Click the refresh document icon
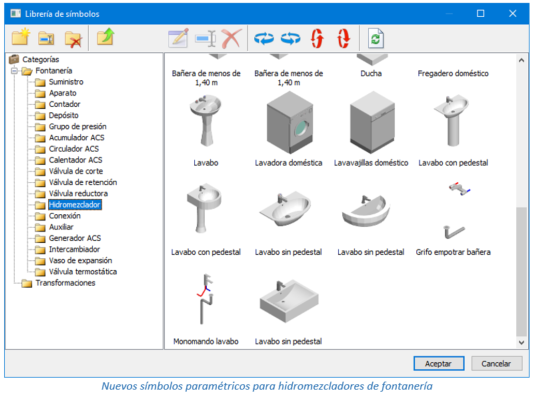 (x=376, y=38)
